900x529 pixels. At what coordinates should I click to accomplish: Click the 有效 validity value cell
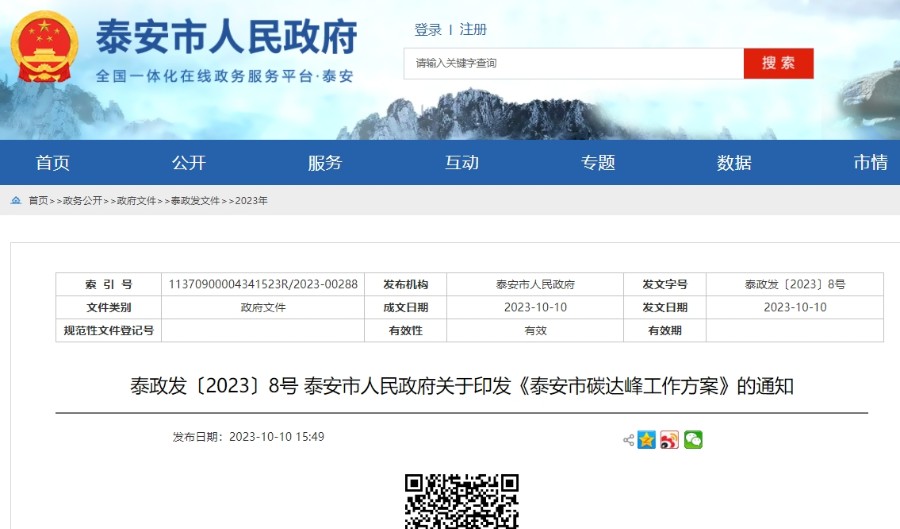pyautogui.click(x=535, y=330)
